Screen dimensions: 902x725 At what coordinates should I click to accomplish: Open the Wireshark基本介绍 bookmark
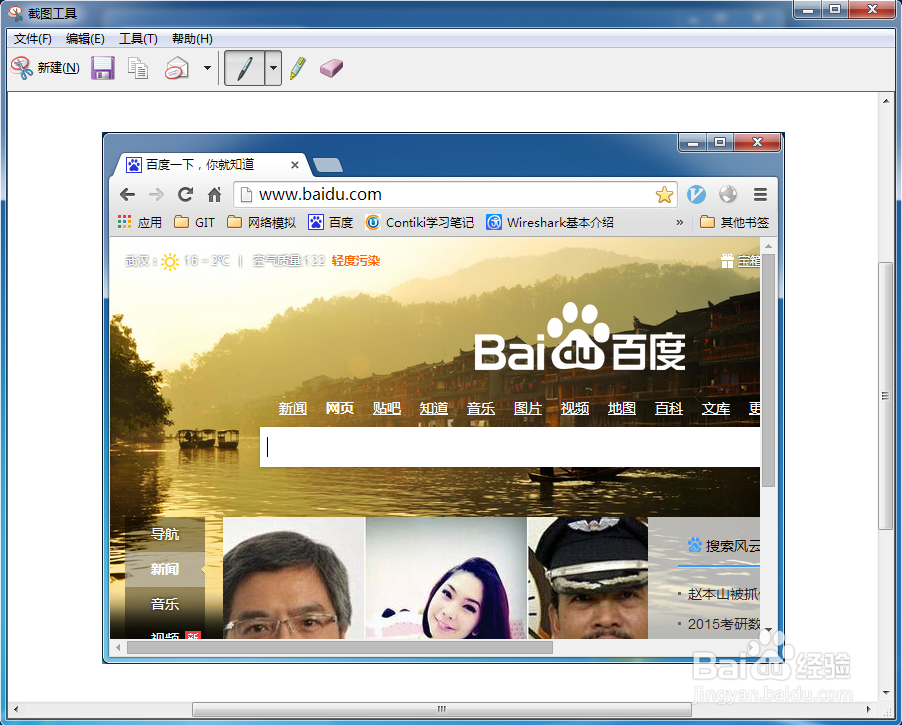point(550,222)
